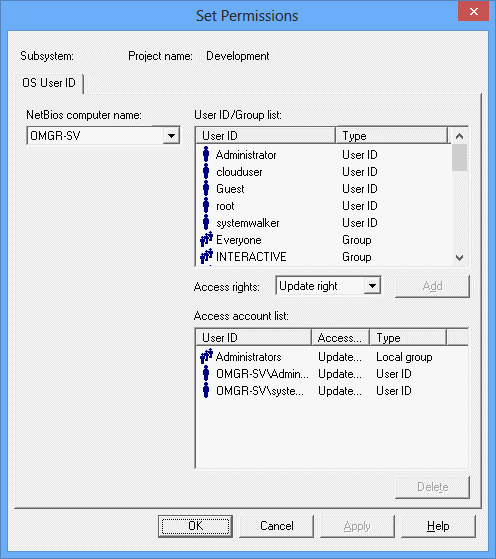Click the Cancel button

coord(277,526)
